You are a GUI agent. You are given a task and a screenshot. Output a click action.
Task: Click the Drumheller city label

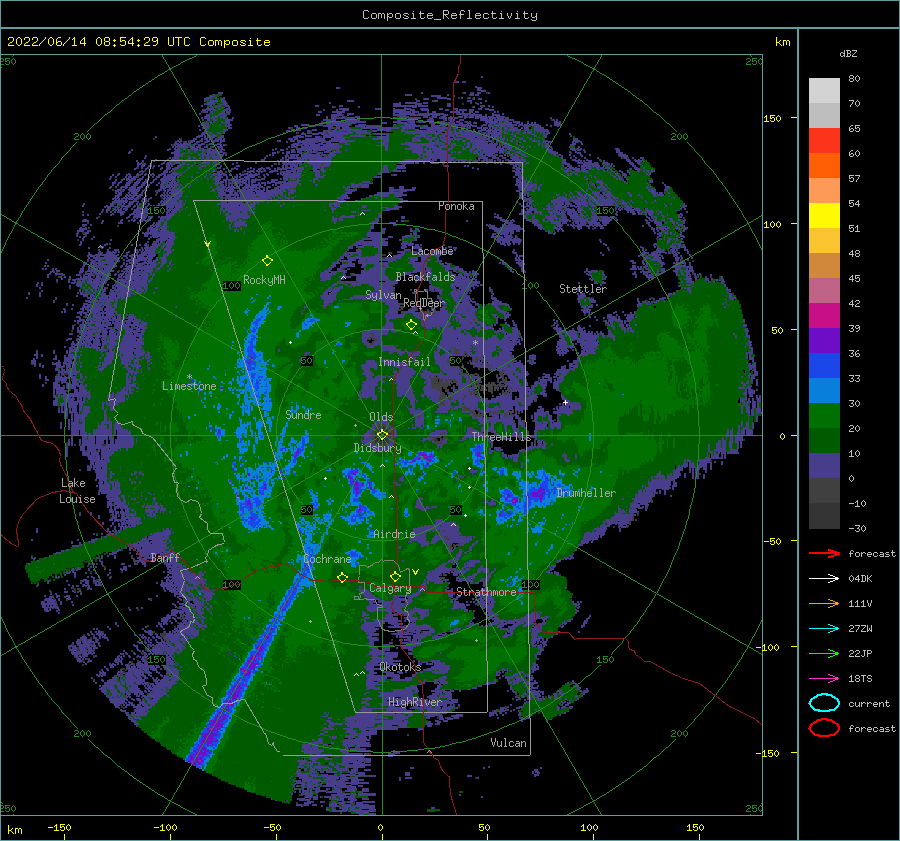pos(586,493)
